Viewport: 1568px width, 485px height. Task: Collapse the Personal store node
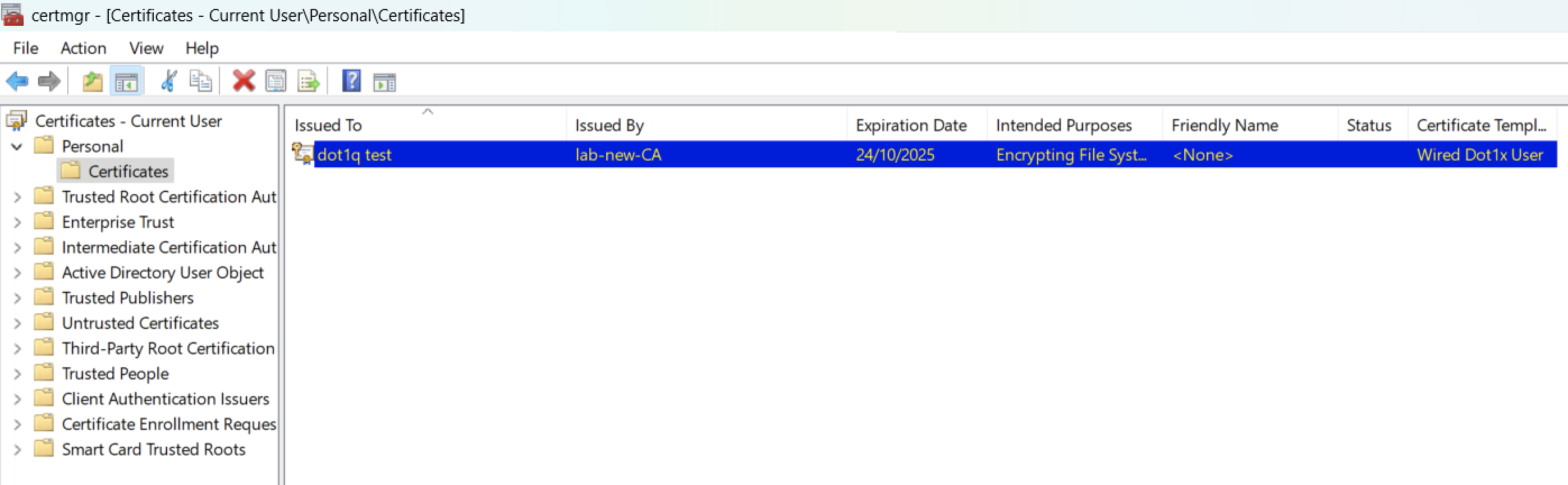coord(17,147)
